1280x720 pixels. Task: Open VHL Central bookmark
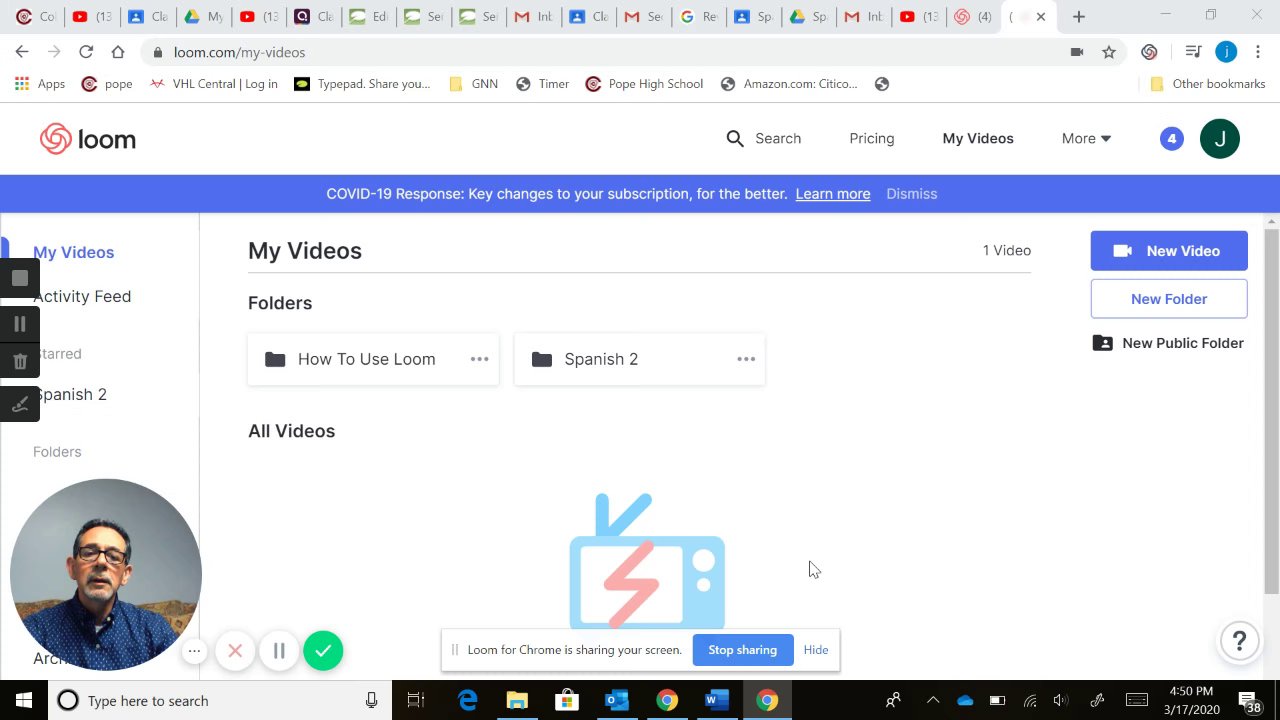(213, 84)
